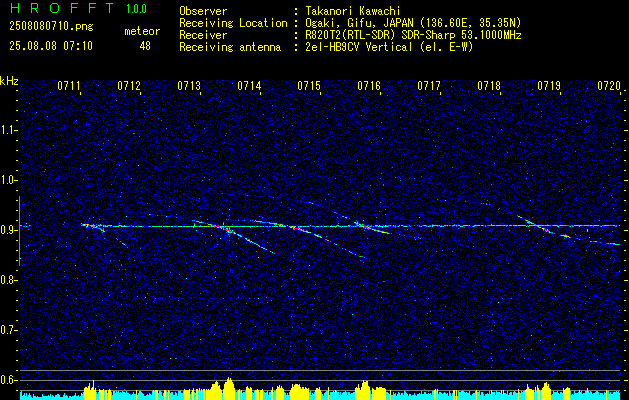Click the Observer field label
This screenshot has width=629, height=400.
(203, 11)
